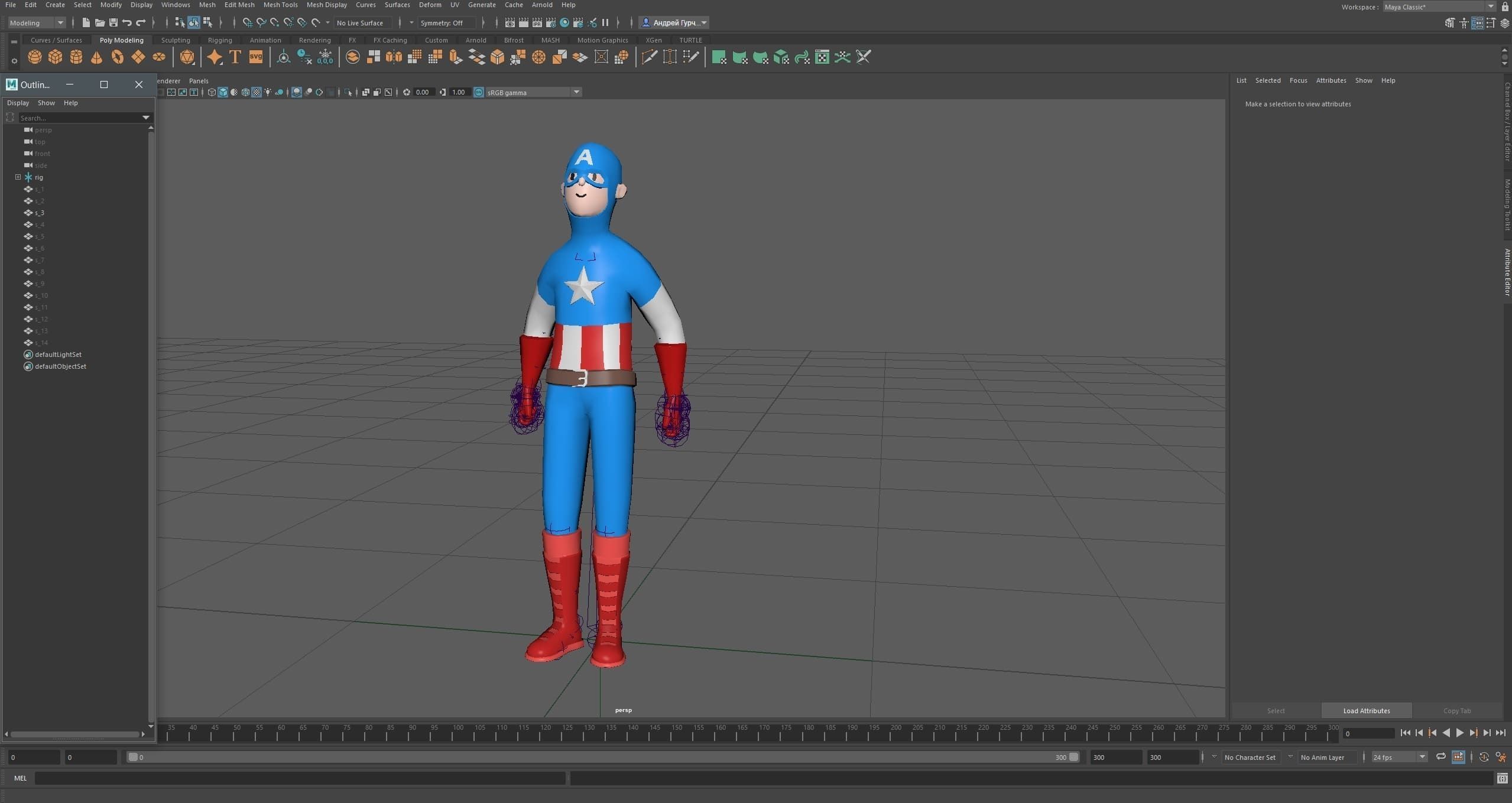
Task: Toggle the loop playback icon
Action: click(1441, 757)
